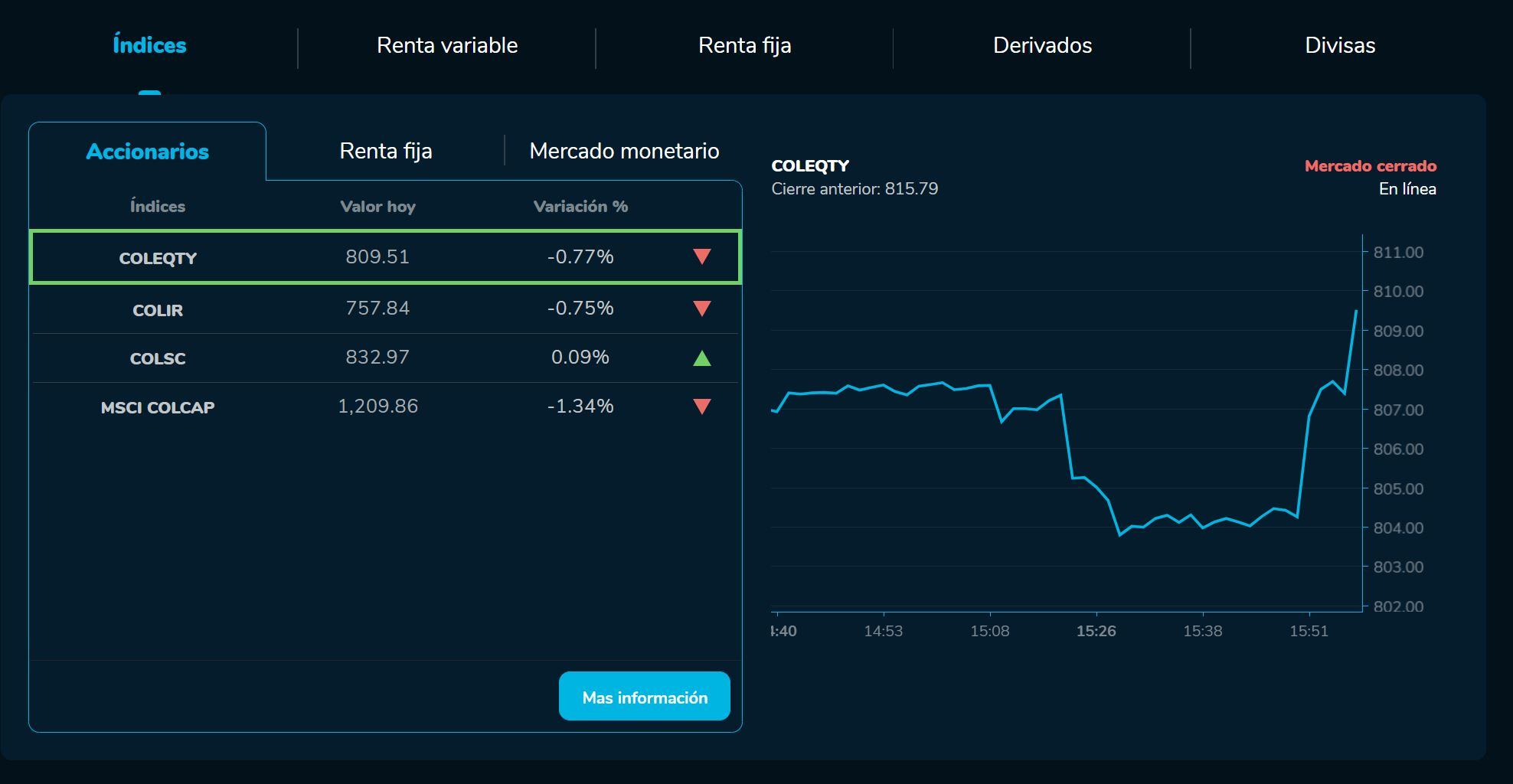This screenshot has height=784, width=1513.
Task: Open the Divisas section
Action: coord(1339,45)
